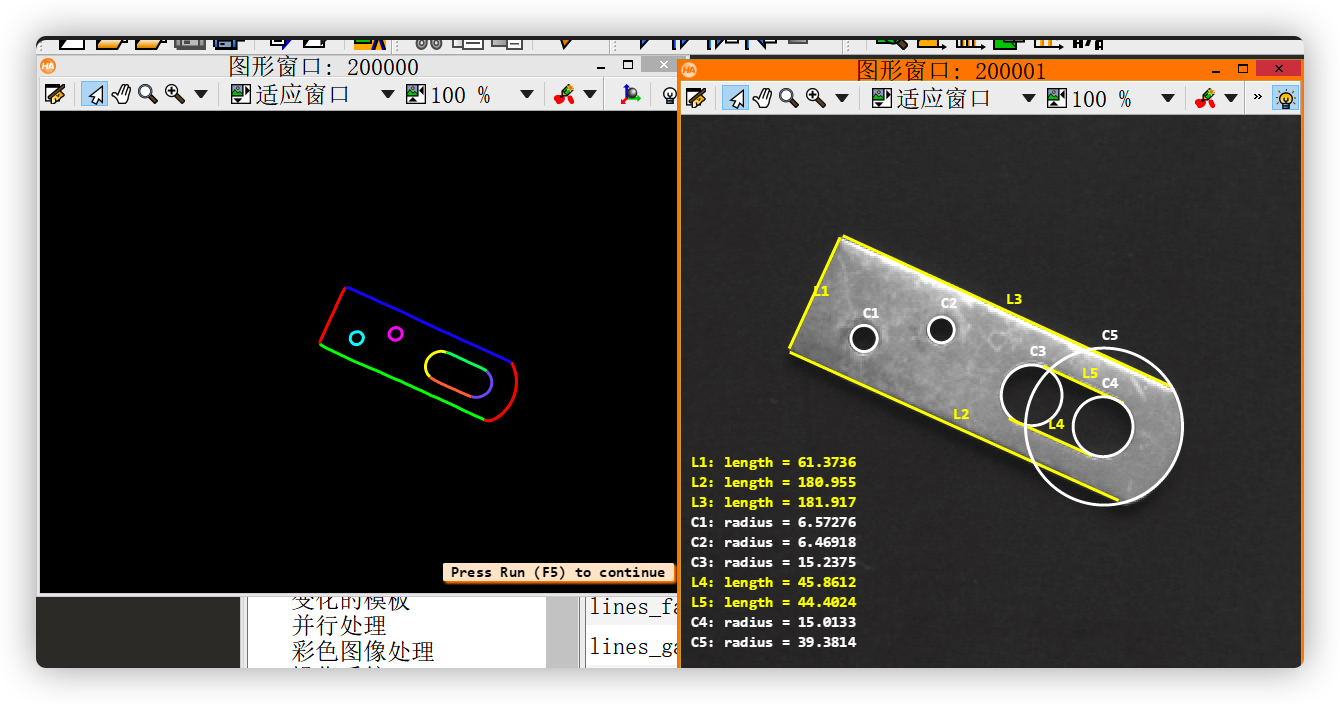The width and height of the screenshot is (1340, 704).
Task: Toggle the highlighted light bulb in window 200001
Action: (1285, 98)
